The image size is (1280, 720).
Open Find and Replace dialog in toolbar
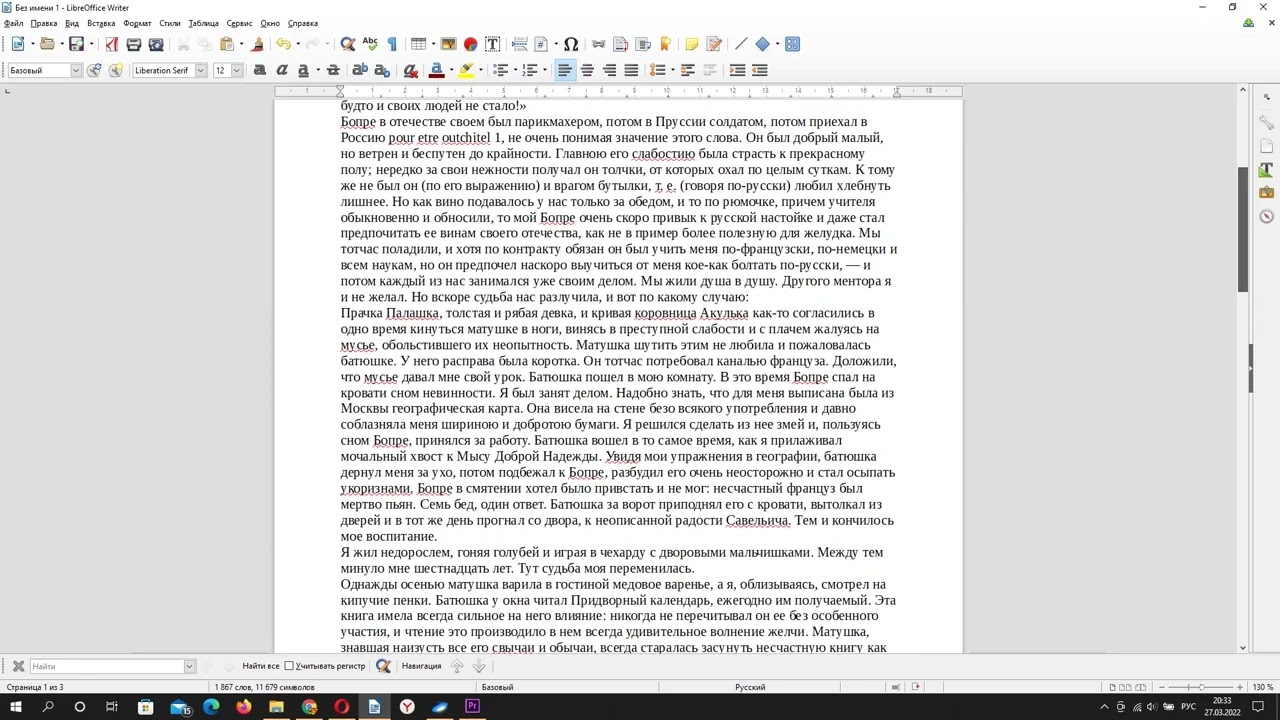[x=348, y=44]
